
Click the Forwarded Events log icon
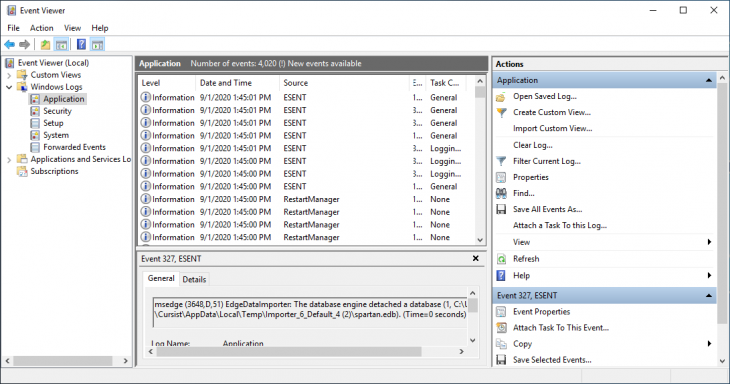(35, 148)
